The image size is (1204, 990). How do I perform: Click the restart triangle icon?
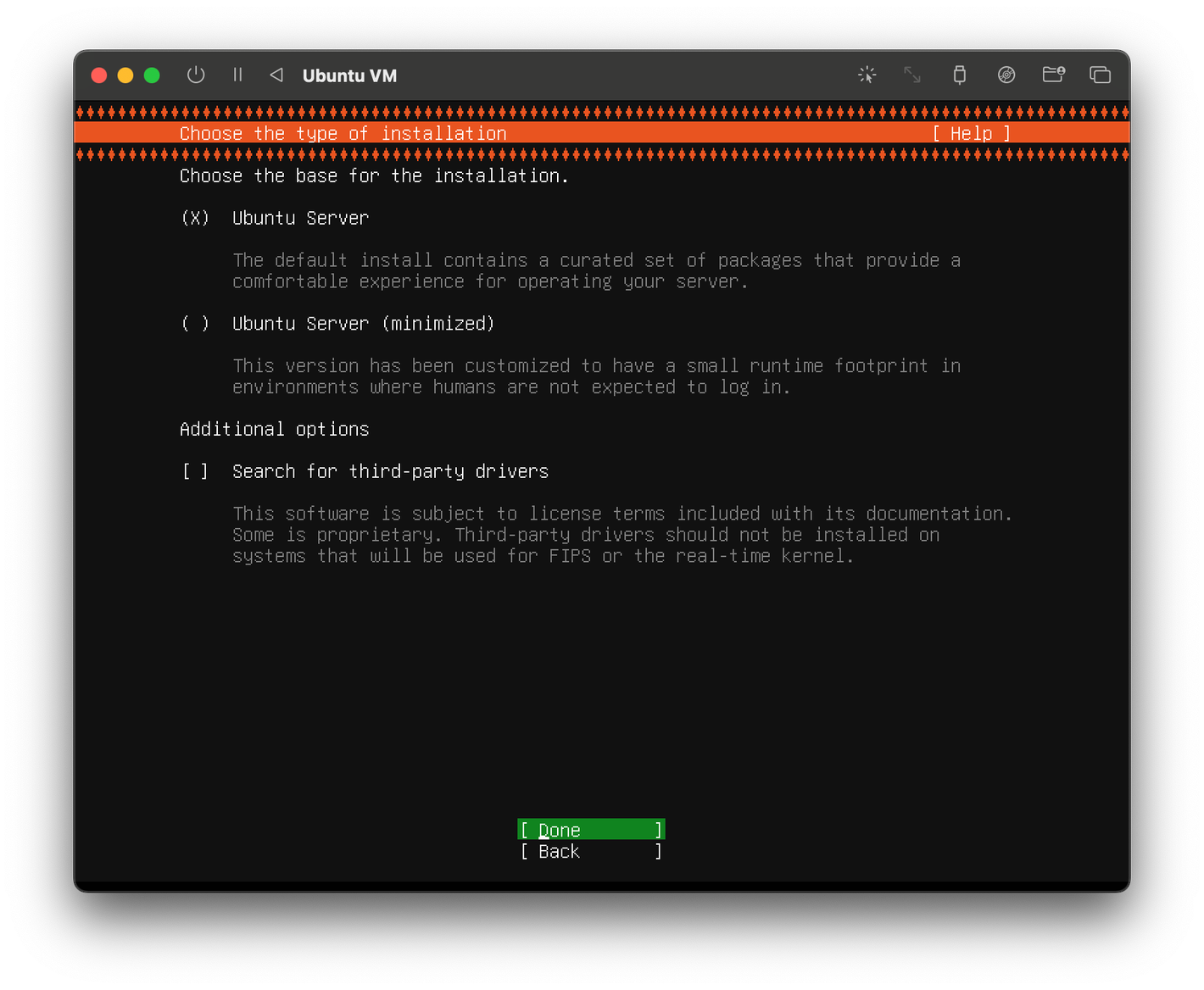276,75
